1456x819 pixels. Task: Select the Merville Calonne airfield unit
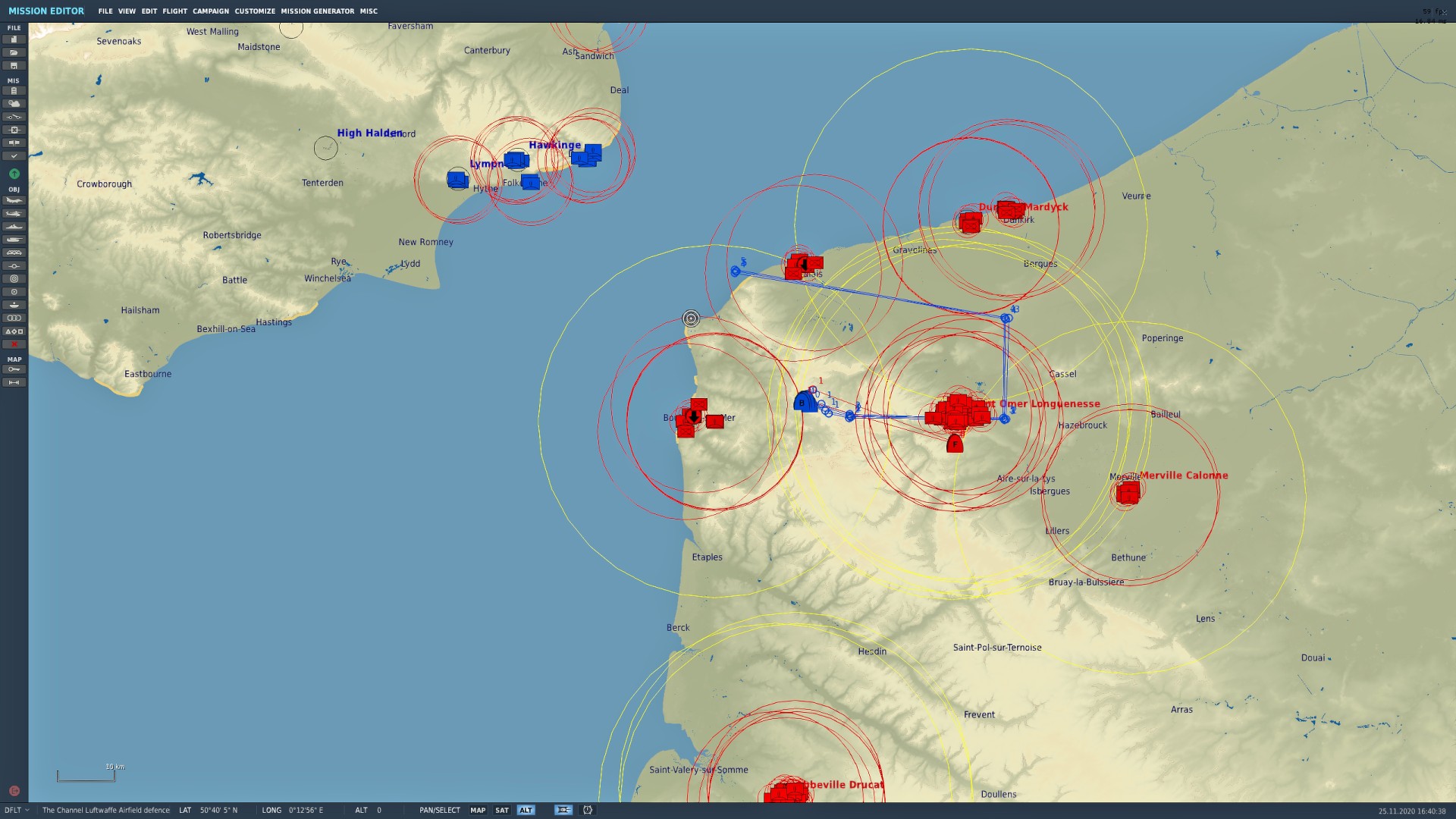pyautogui.click(x=1128, y=493)
